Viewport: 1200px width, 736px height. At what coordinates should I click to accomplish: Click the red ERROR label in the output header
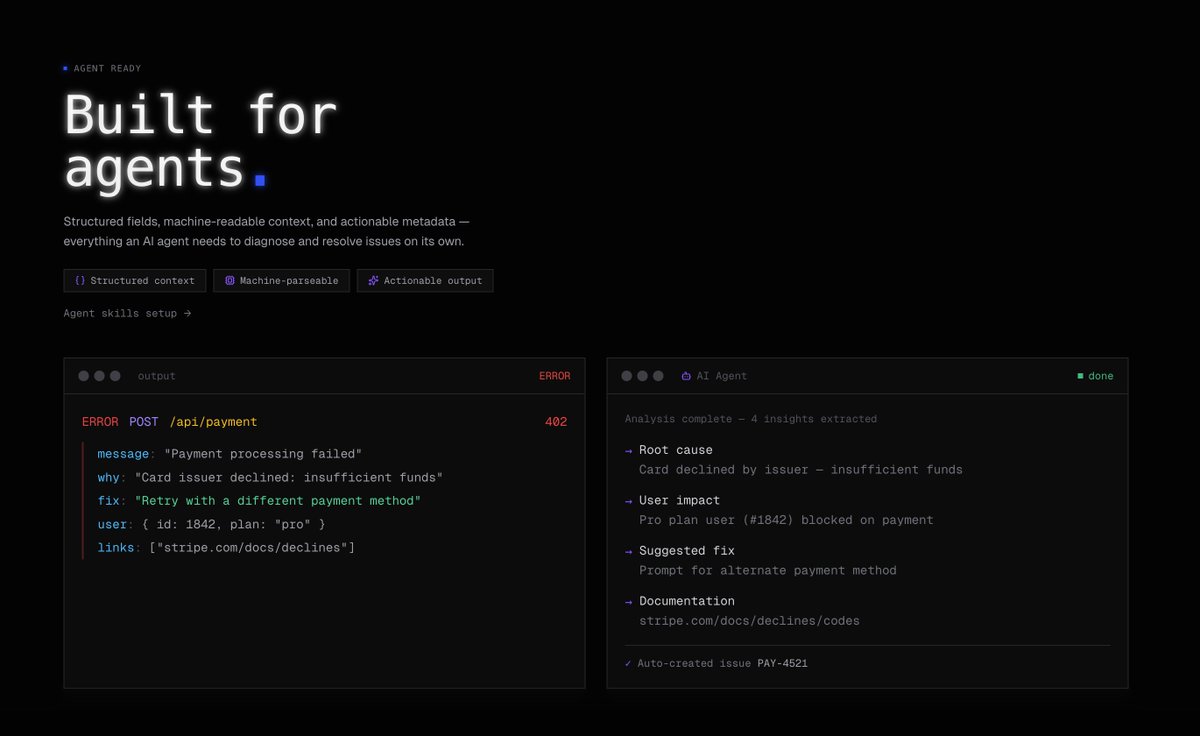[x=555, y=375]
